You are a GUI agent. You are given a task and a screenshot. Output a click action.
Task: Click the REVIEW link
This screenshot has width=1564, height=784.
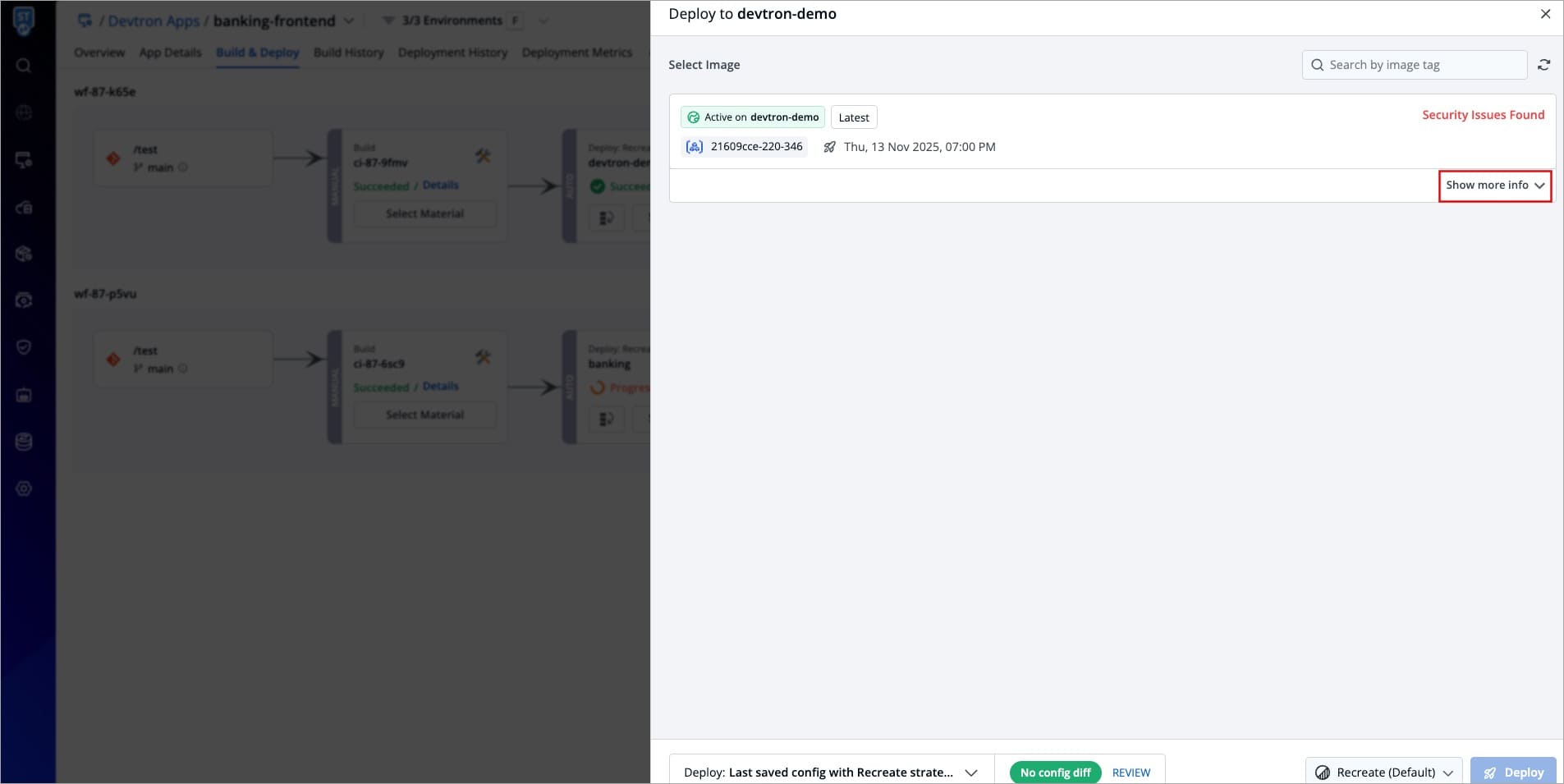(x=1131, y=773)
